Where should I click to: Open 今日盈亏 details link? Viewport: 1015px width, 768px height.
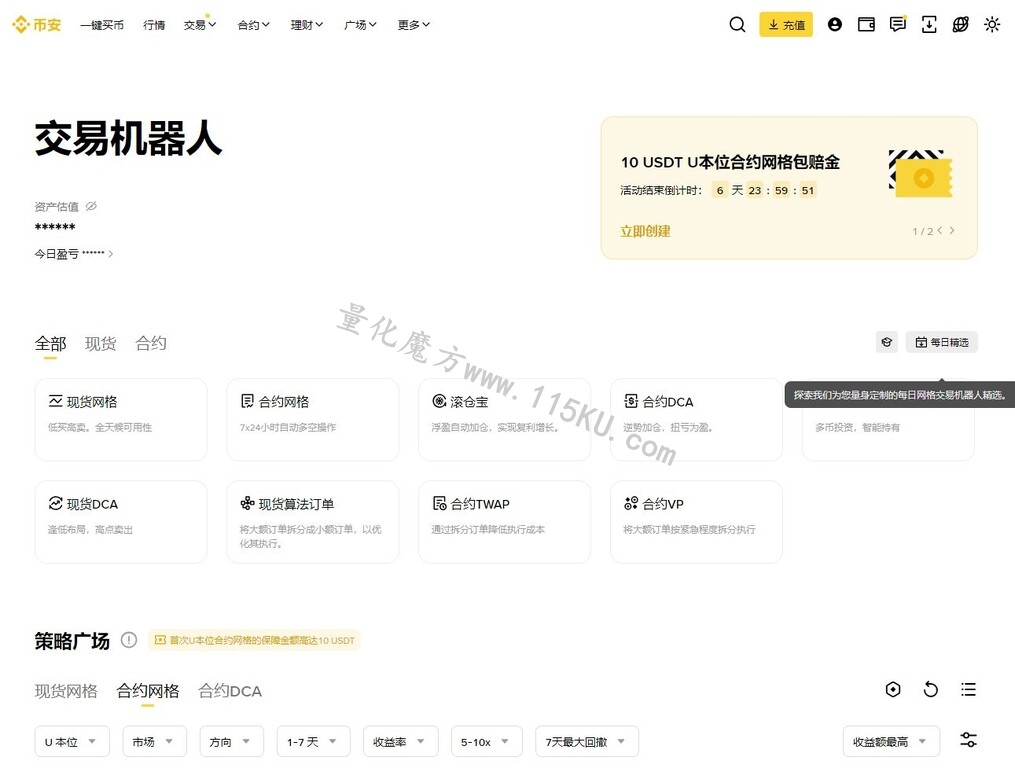(x=74, y=254)
